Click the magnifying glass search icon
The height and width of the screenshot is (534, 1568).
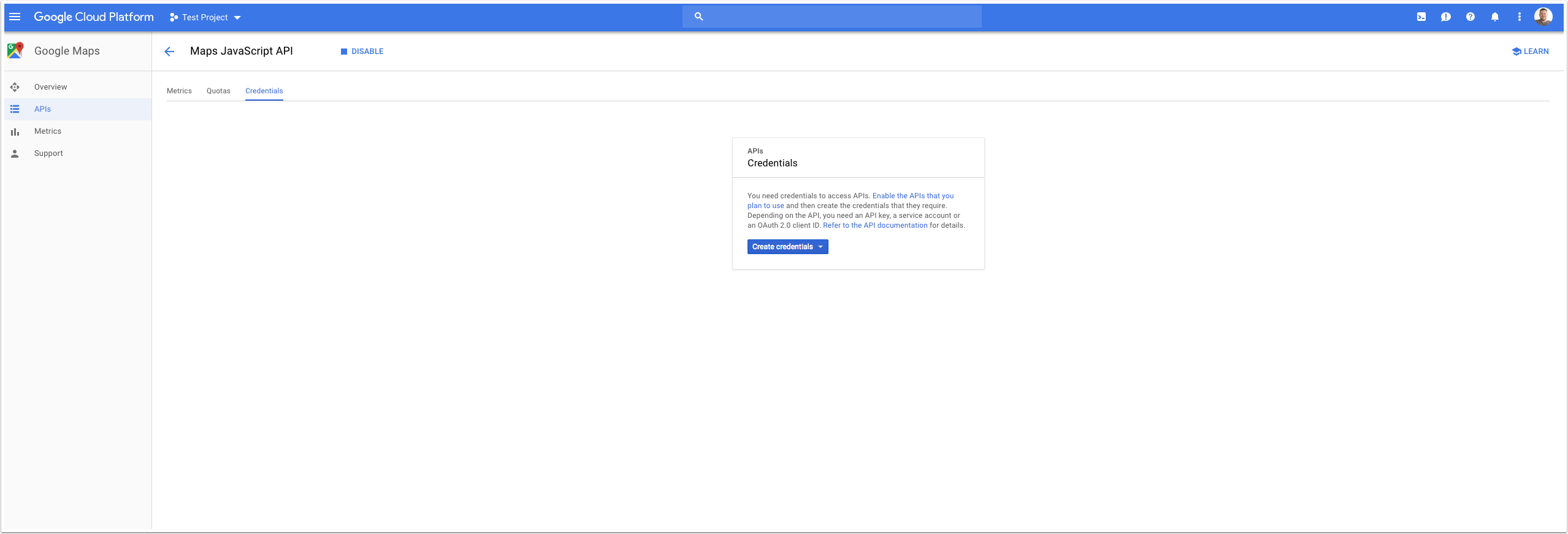point(698,17)
